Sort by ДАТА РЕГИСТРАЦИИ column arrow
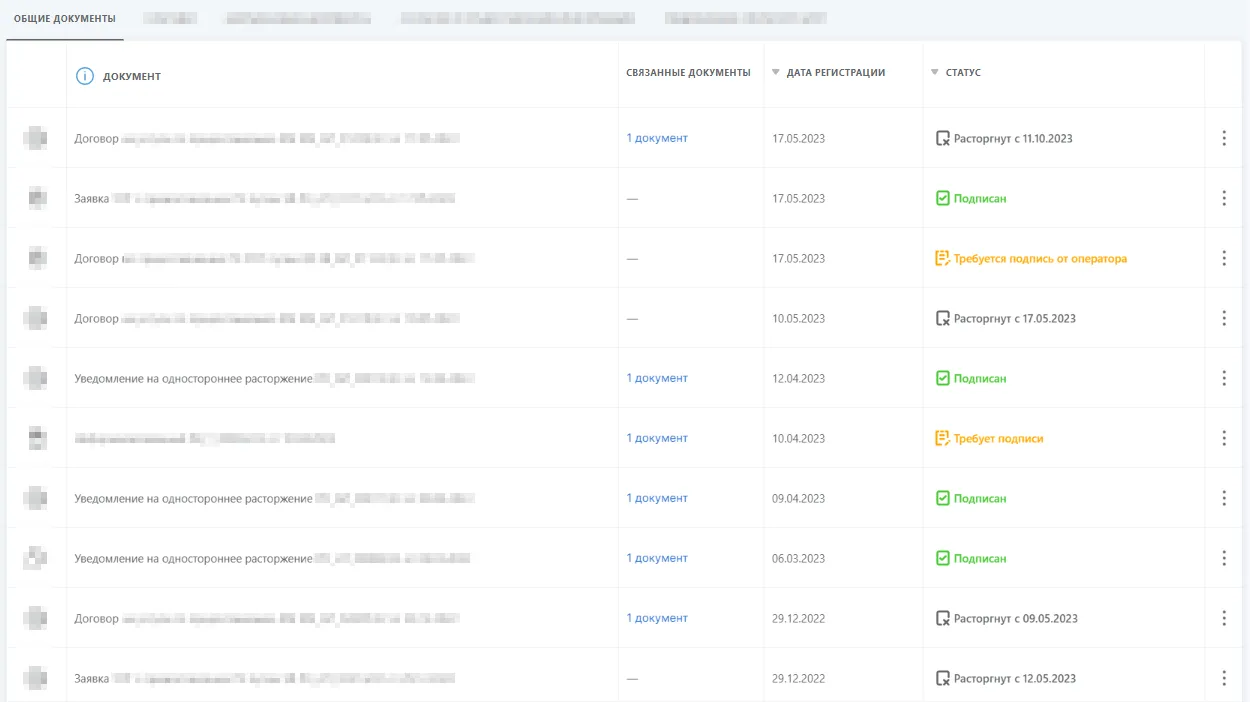 point(776,73)
